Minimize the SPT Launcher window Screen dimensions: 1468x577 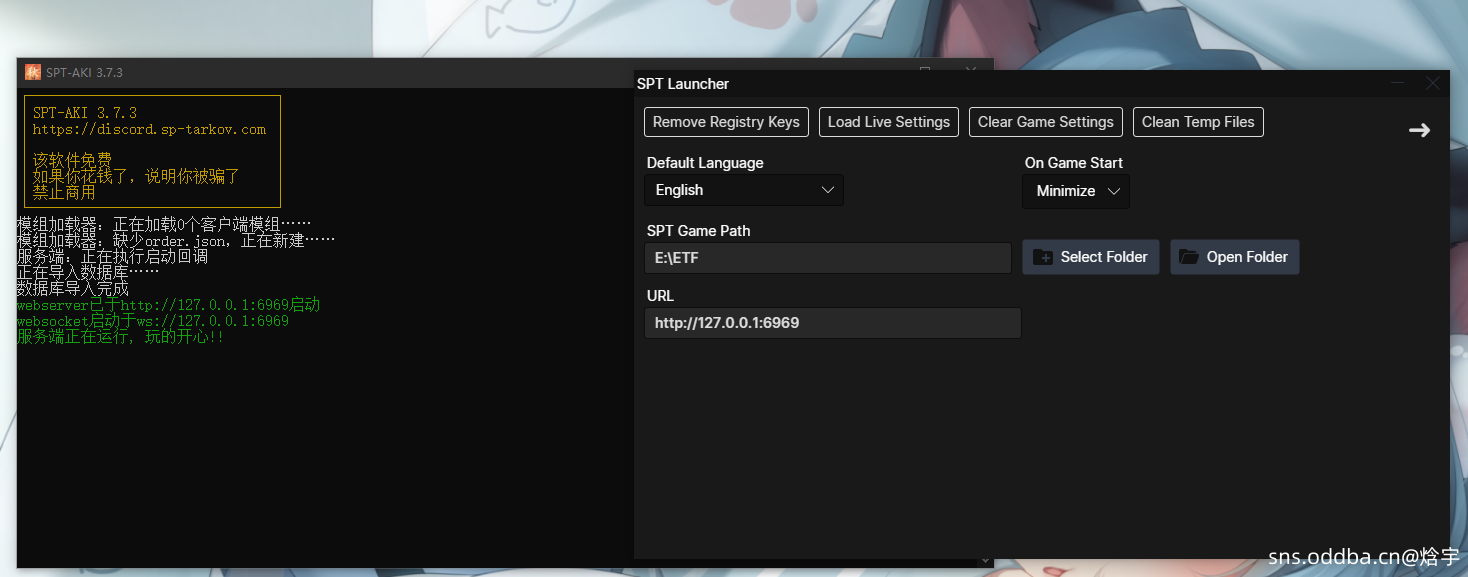pos(1398,83)
